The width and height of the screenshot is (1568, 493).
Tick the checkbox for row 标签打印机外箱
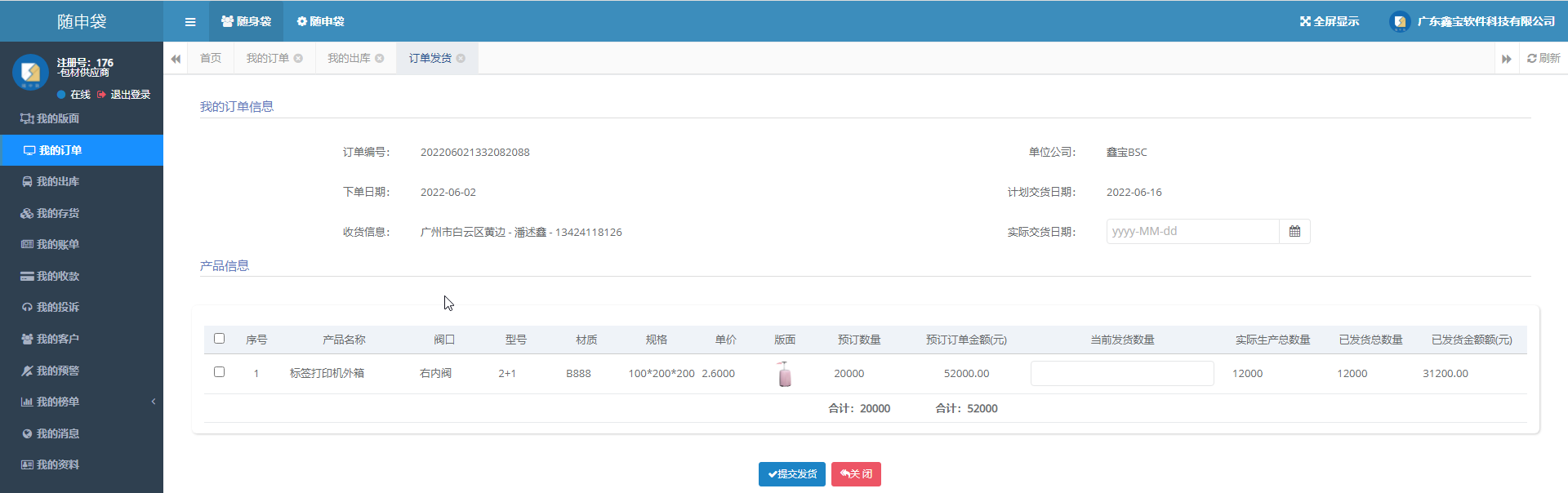[219, 372]
